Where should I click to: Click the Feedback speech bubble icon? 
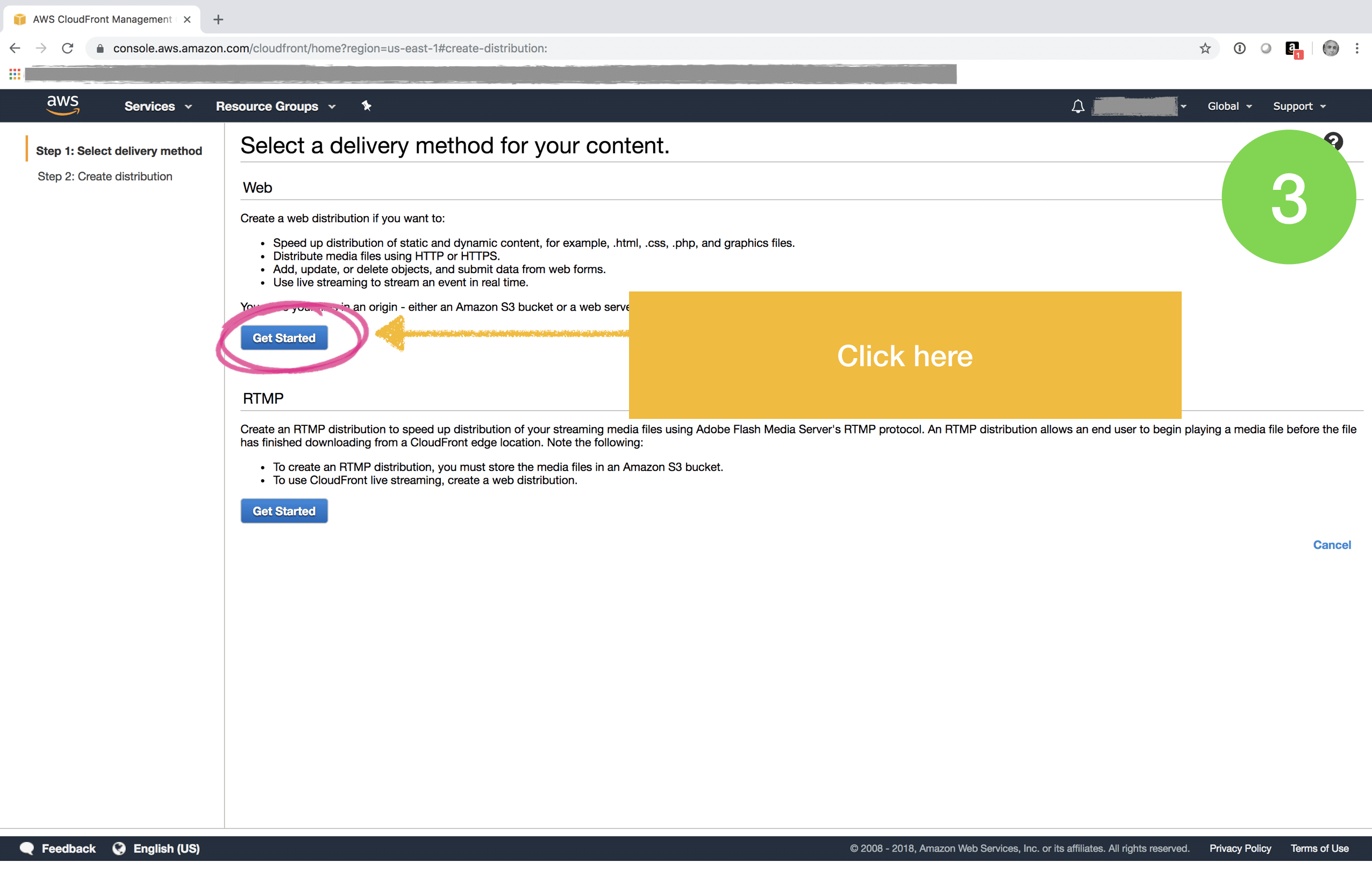pyautogui.click(x=27, y=849)
